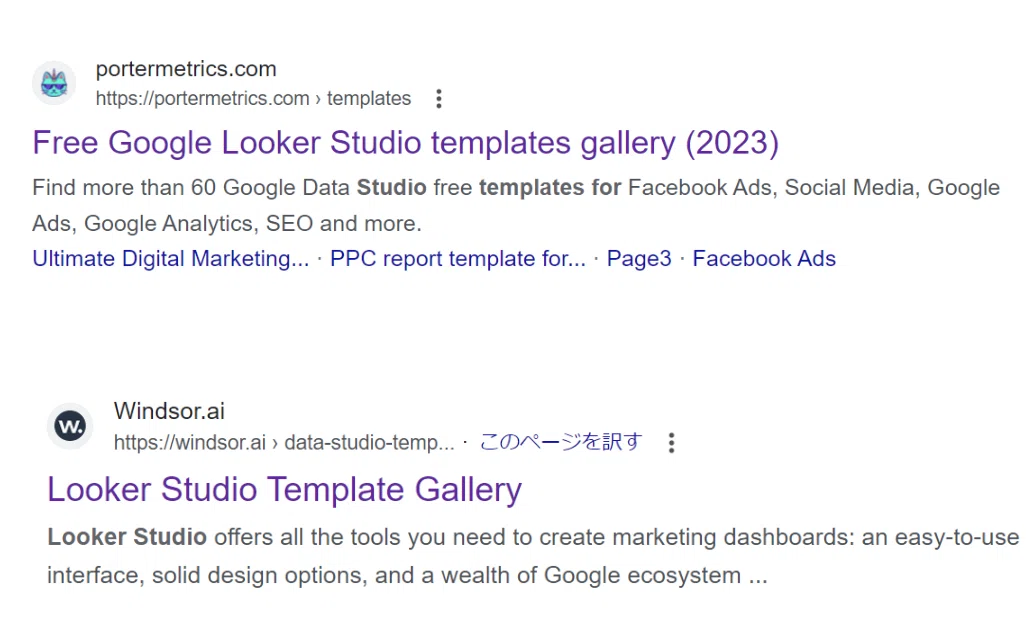This screenshot has width=1036, height=619.
Task: Follow the 'Ultimate Digital Marketing...' sitelink
Action: [x=170, y=258]
